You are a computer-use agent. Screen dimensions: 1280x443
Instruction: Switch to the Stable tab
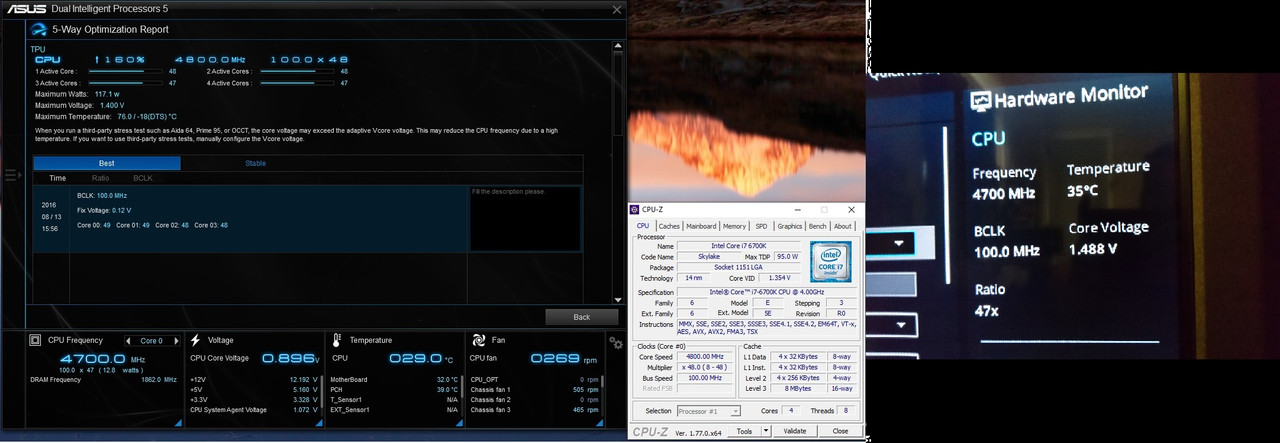point(256,163)
